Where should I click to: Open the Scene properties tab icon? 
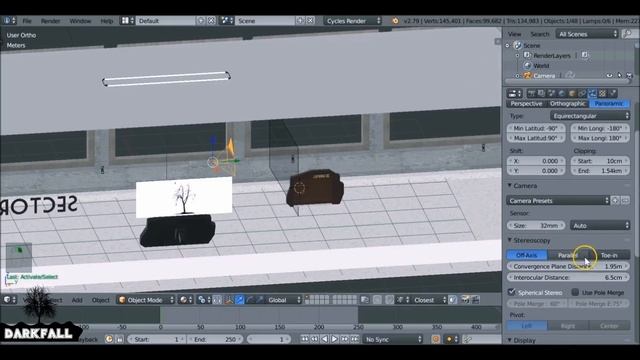point(552,93)
